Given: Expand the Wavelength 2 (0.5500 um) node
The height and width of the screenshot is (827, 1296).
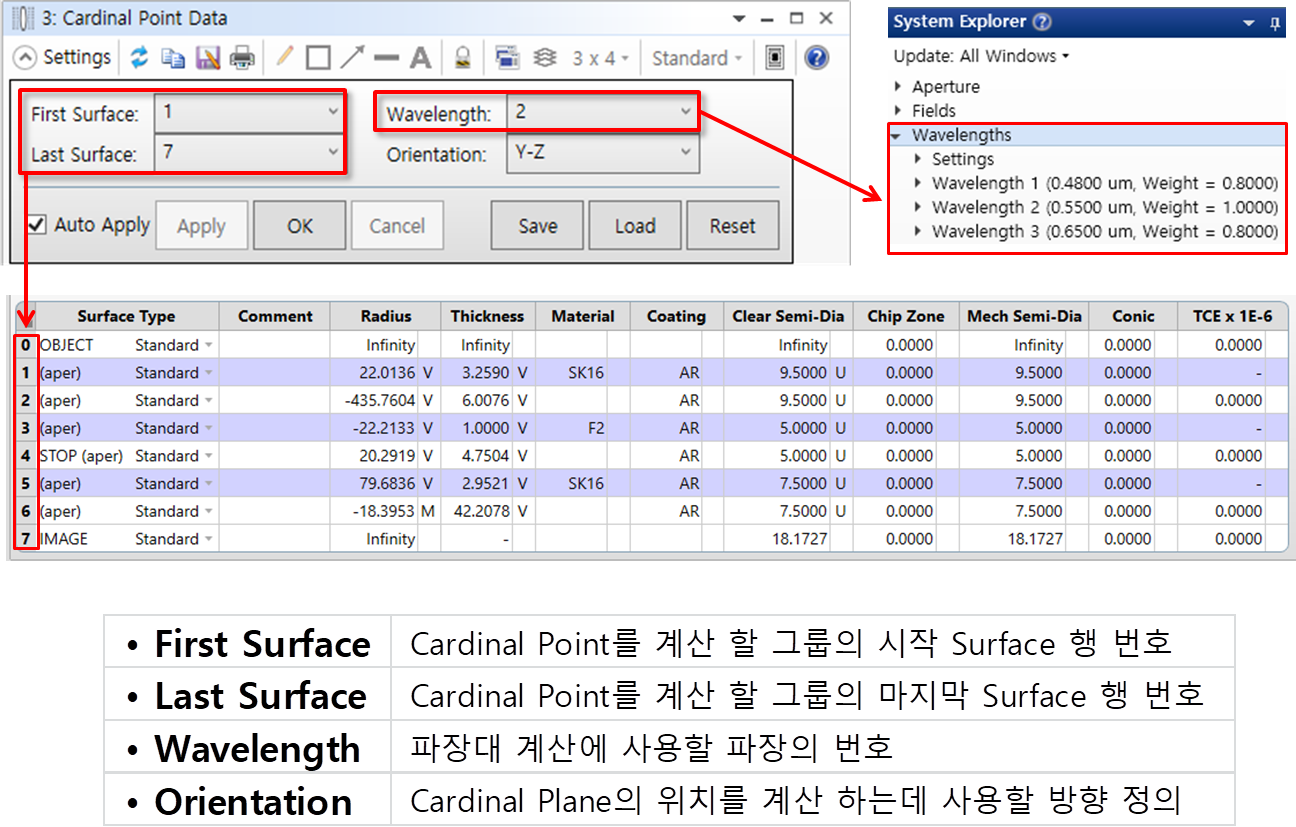Looking at the screenshot, I should (x=919, y=207).
